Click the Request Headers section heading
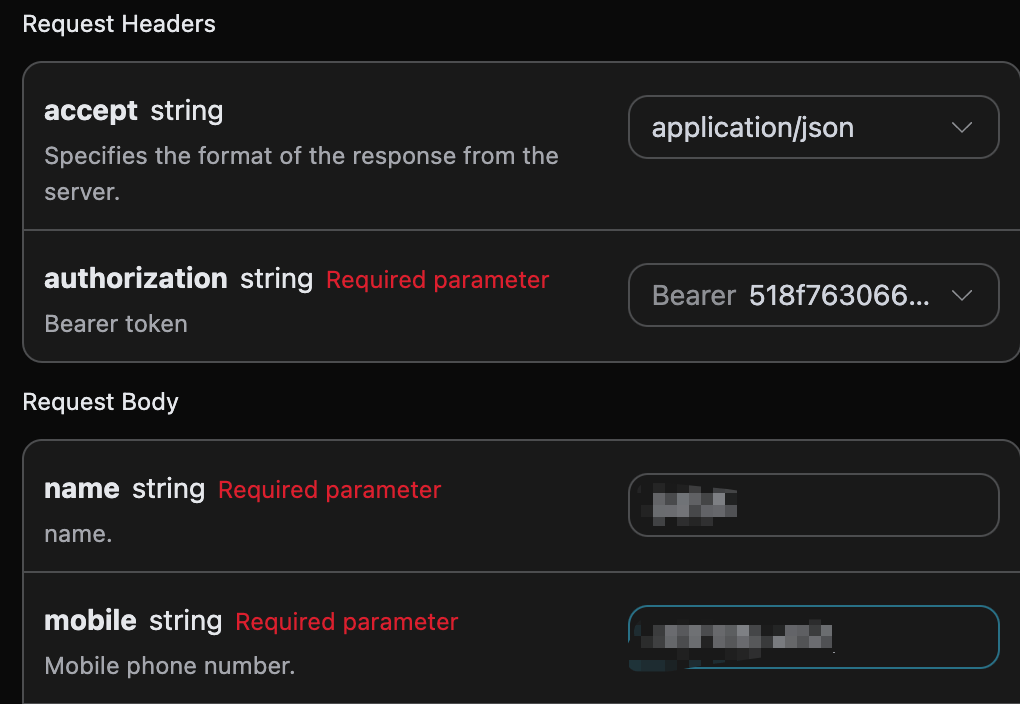Image resolution: width=1020 pixels, height=704 pixels. [x=119, y=24]
